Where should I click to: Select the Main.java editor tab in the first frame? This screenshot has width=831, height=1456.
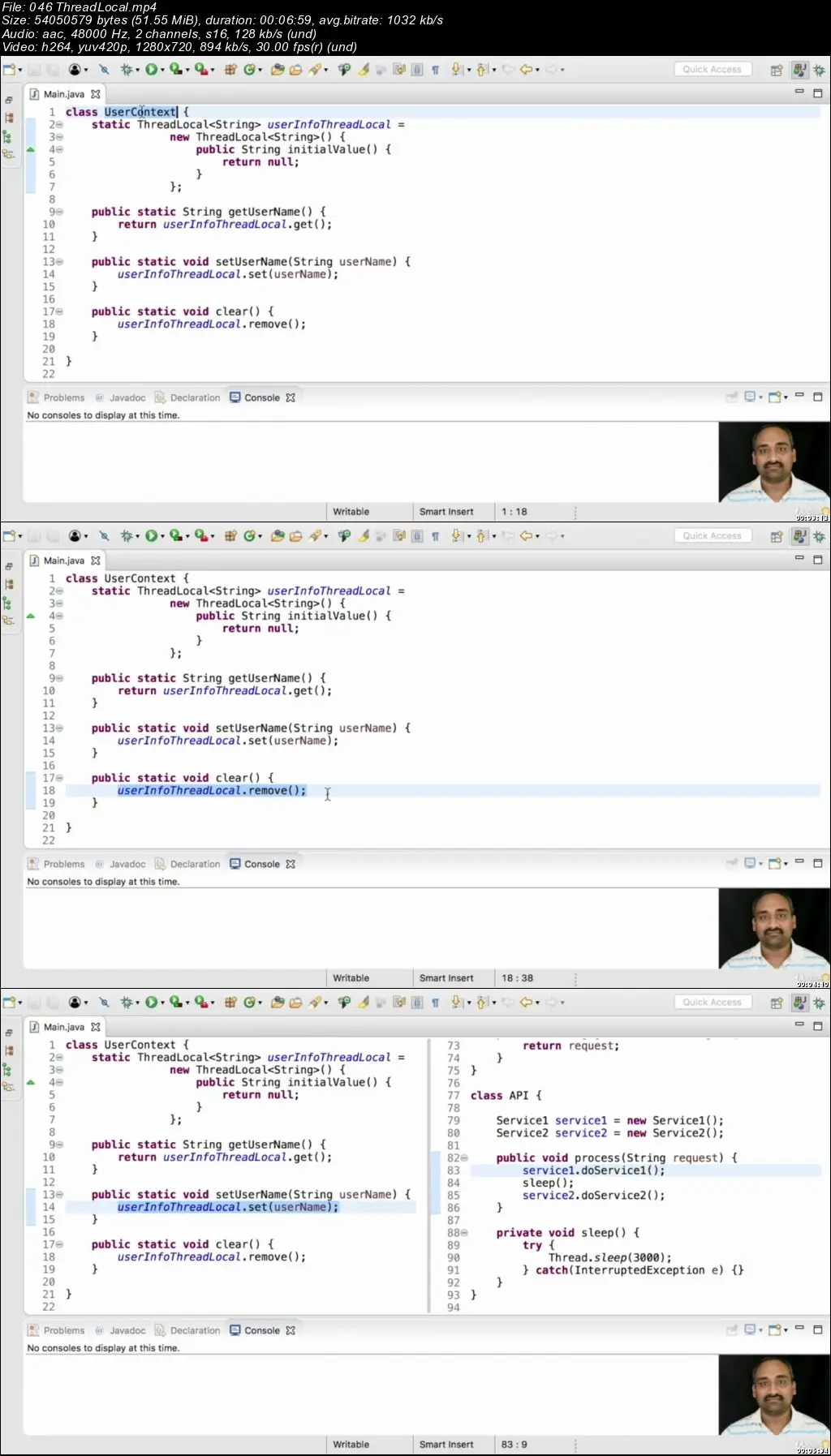point(63,94)
